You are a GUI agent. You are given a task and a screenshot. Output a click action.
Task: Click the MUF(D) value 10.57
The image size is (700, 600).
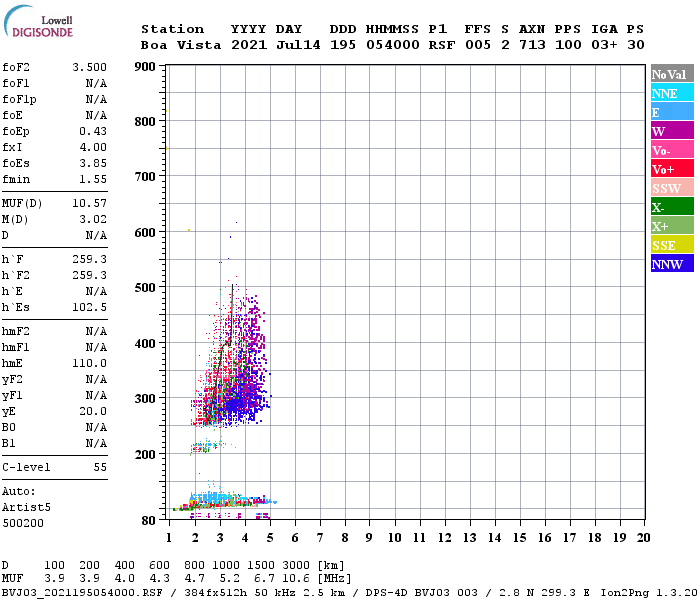click(x=89, y=204)
